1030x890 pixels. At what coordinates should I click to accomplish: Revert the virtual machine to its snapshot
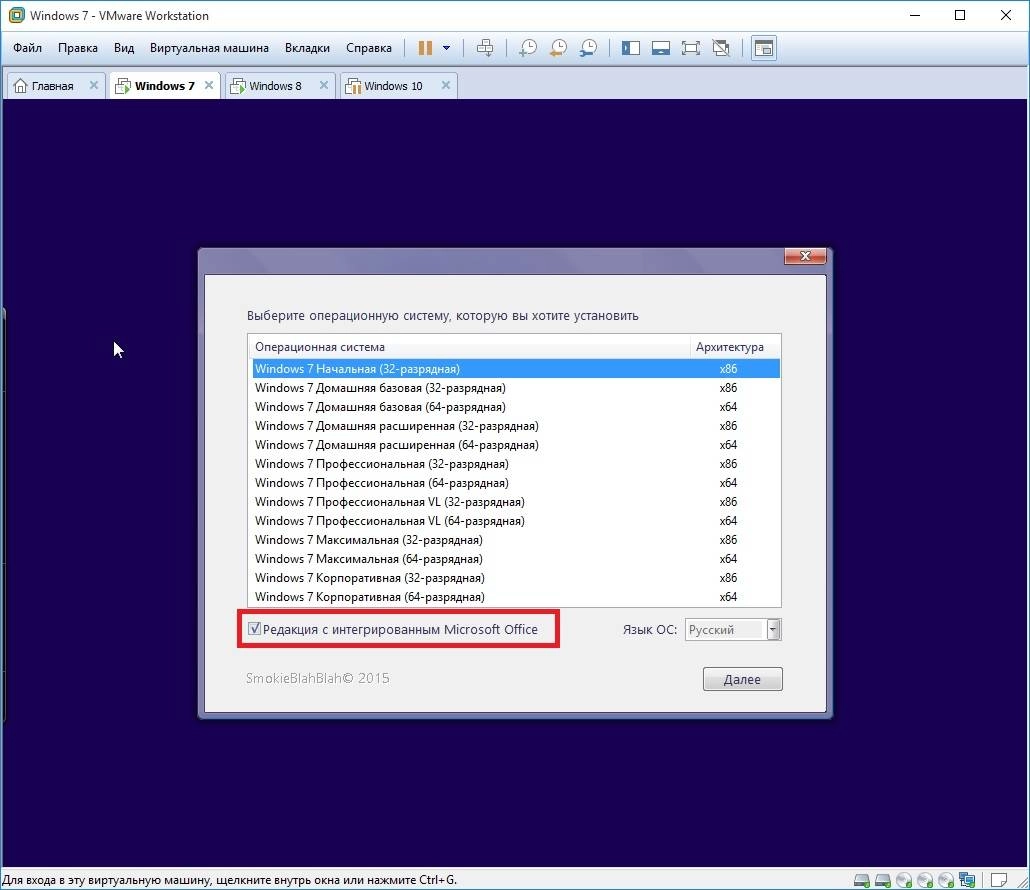[x=558, y=48]
